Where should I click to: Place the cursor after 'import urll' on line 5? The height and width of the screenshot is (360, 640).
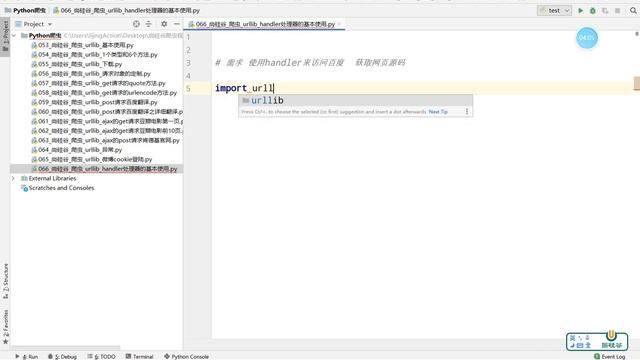[x=273, y=88]
